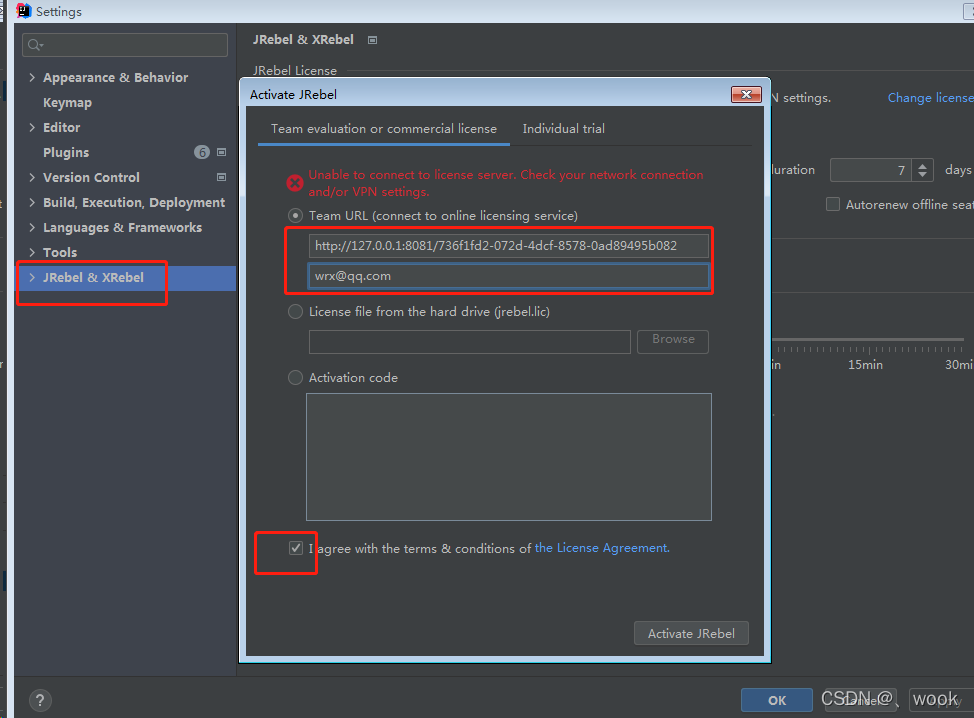Screen dimensions: 974x718
Task: Click the Team URL input field
Action: pos(509,245)
